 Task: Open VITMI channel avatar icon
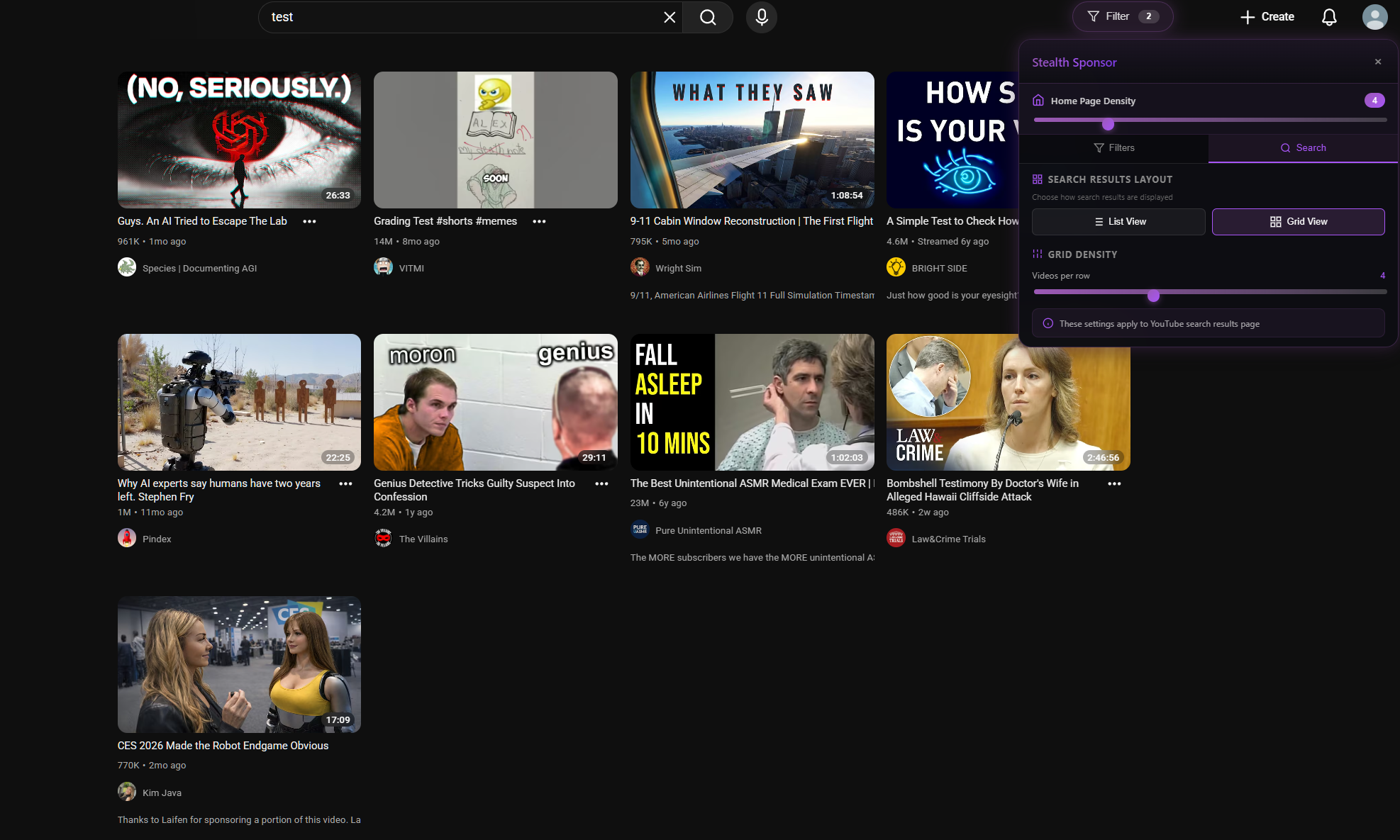point(383,267)
